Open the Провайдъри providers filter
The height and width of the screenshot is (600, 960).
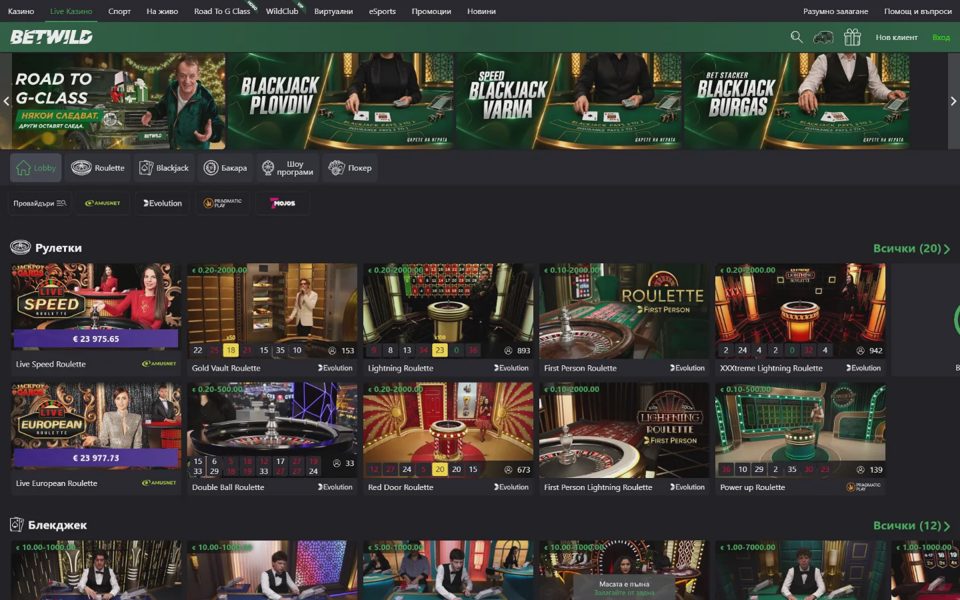[40, 203]
